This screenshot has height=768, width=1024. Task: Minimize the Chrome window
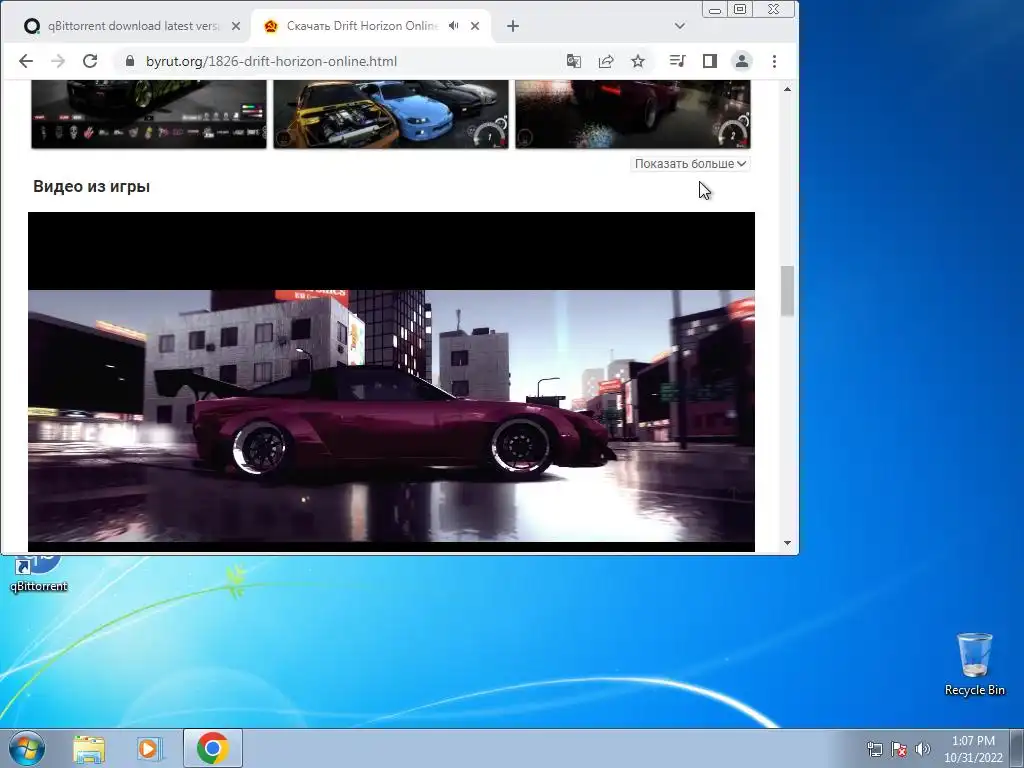click(715, 10)
